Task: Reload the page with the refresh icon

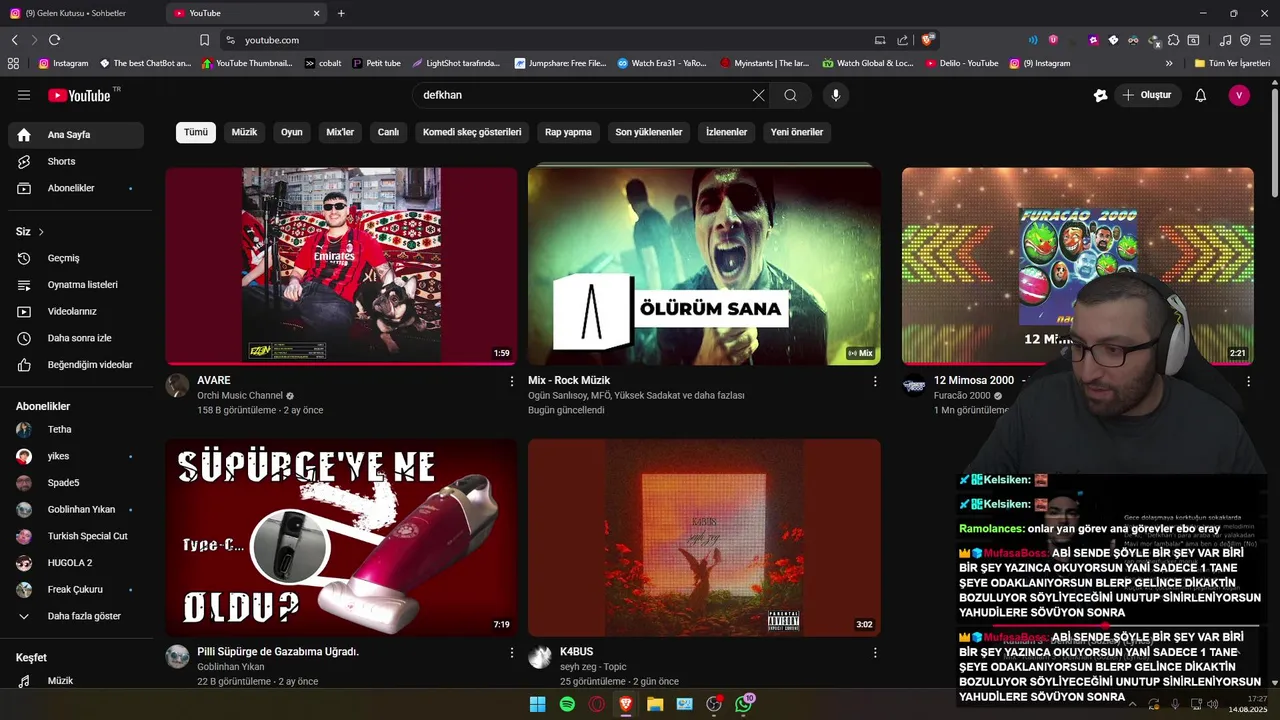Action: (x=54, y=40)
